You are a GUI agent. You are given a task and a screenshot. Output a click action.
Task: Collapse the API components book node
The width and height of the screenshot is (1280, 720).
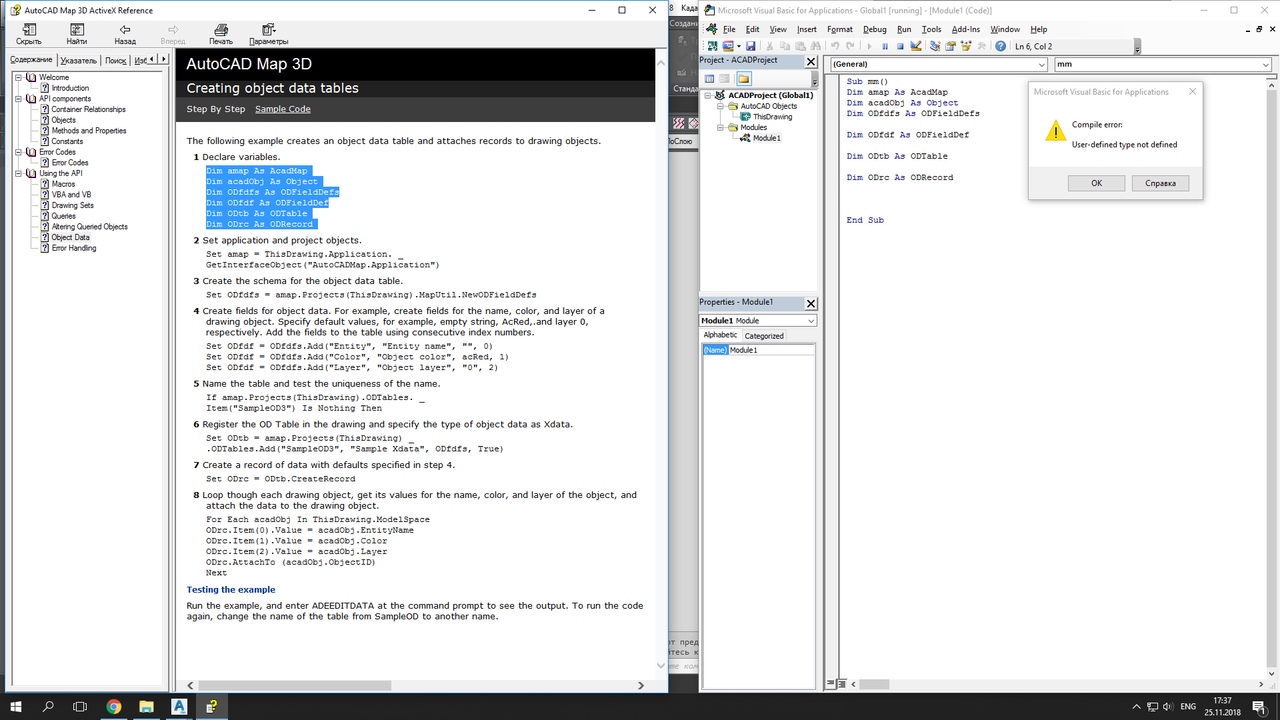click(18, 99)
